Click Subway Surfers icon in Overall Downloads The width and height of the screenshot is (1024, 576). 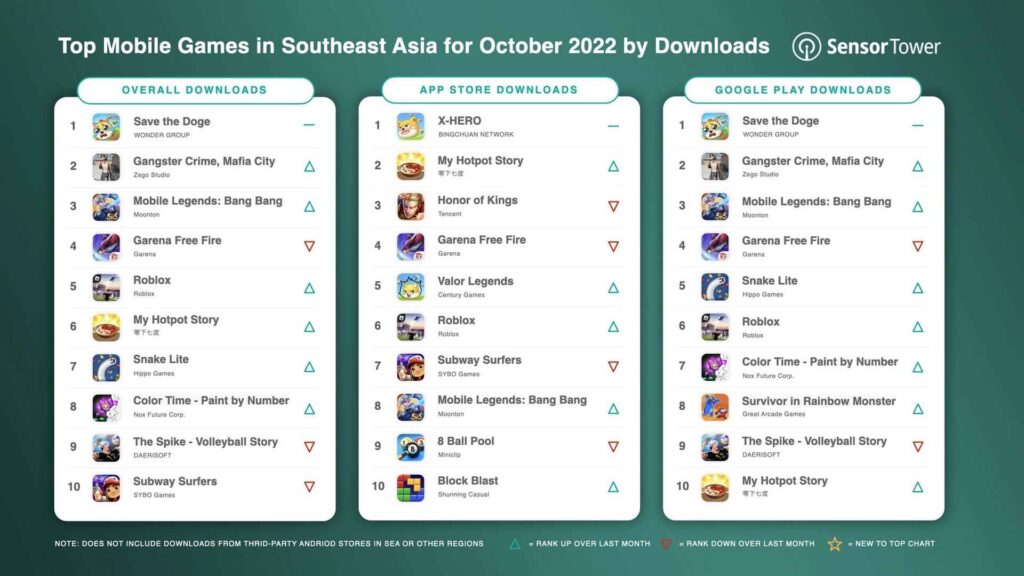(x=106, y=488)
